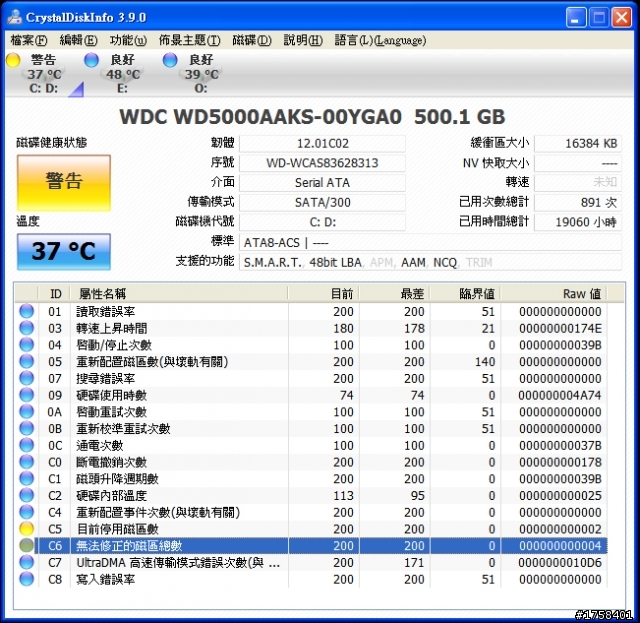Click yellow caution icon of C5 目前停用磁區數
This screenshot has height=623, width=640.
tap(27, 529)
